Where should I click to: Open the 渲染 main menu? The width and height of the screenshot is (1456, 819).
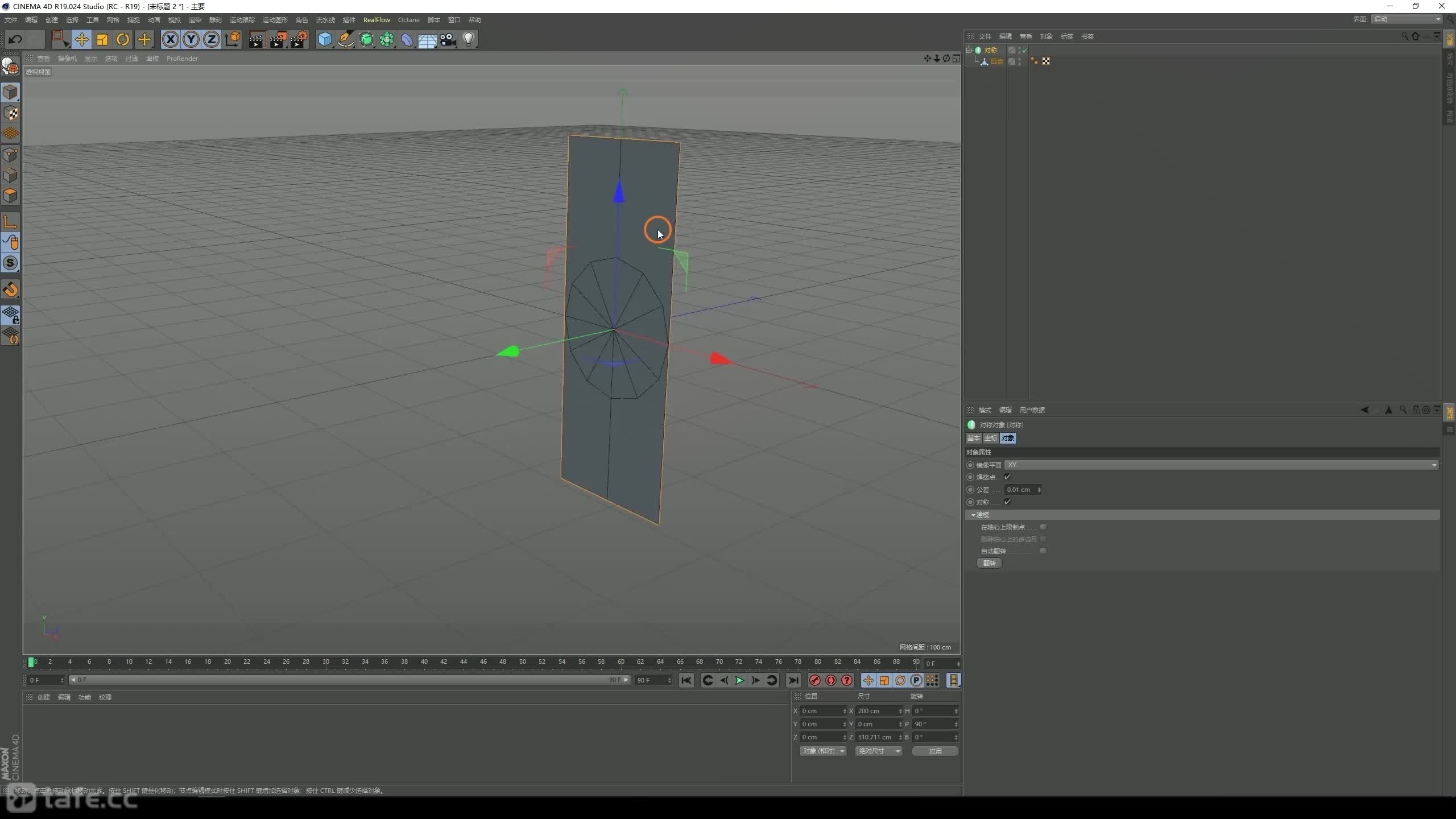click(195, 20)
